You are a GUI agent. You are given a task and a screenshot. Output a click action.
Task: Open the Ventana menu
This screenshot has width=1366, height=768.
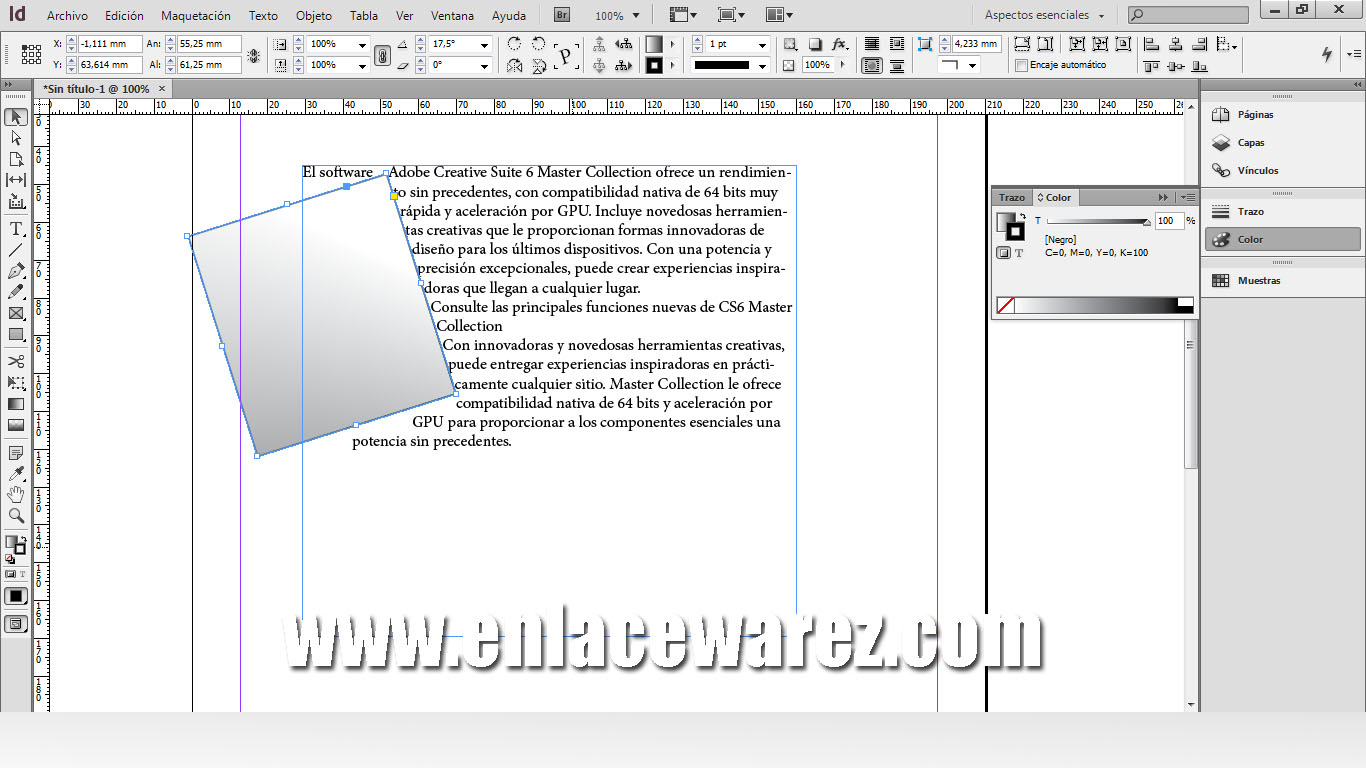[453, 16]
